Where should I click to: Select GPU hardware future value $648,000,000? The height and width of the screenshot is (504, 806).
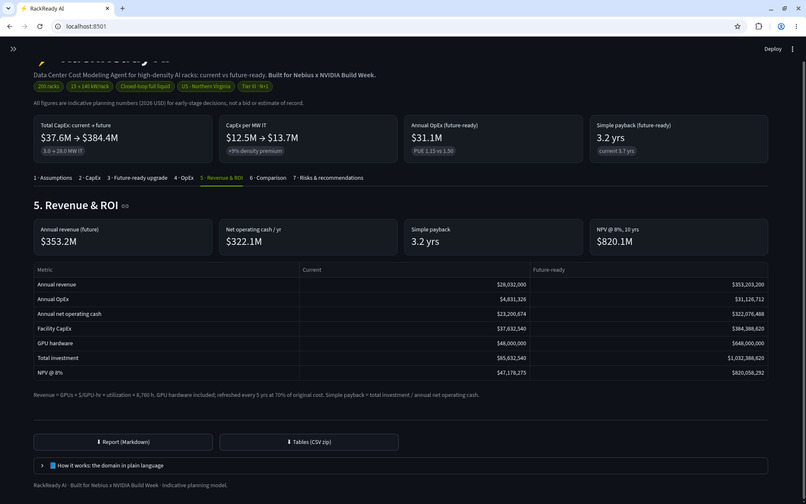point(748,344)
